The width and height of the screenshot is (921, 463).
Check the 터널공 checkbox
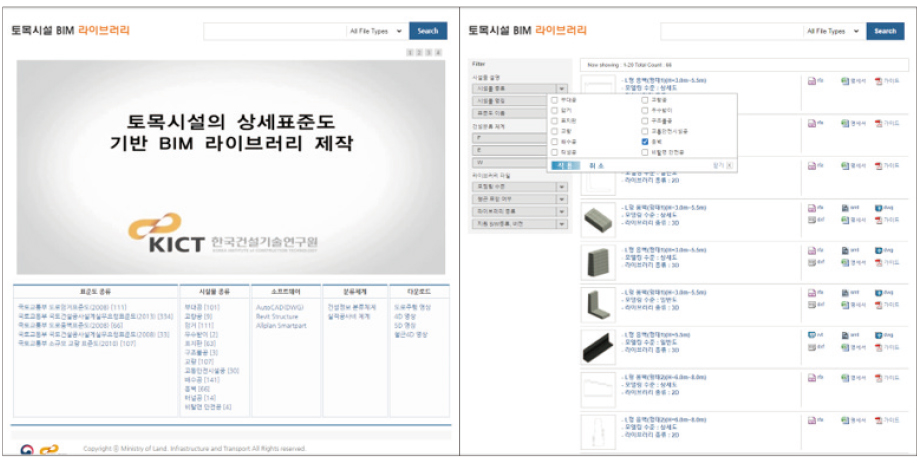(554, 152)
